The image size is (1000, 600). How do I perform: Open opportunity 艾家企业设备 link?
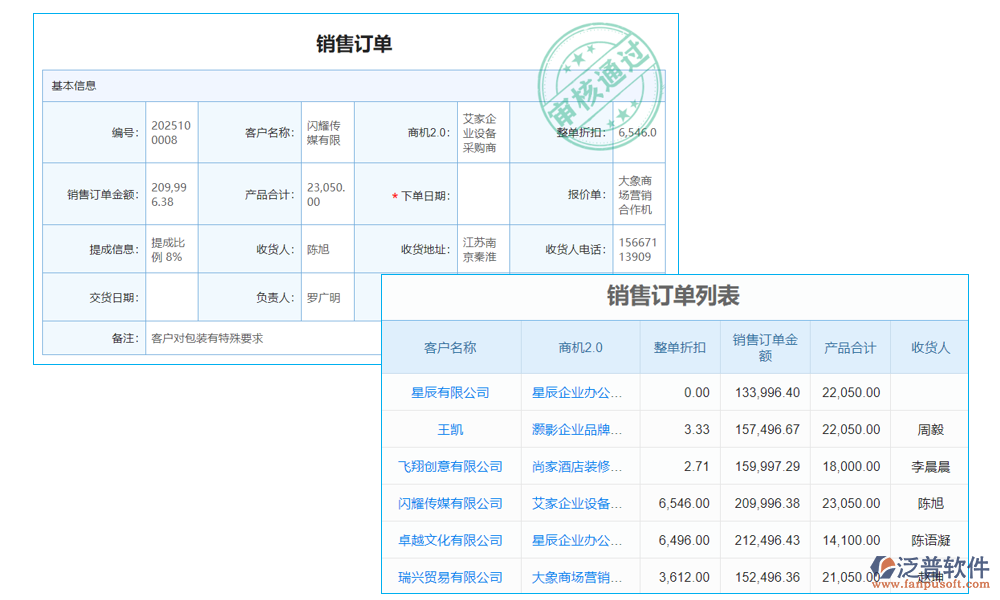point(577,503)
